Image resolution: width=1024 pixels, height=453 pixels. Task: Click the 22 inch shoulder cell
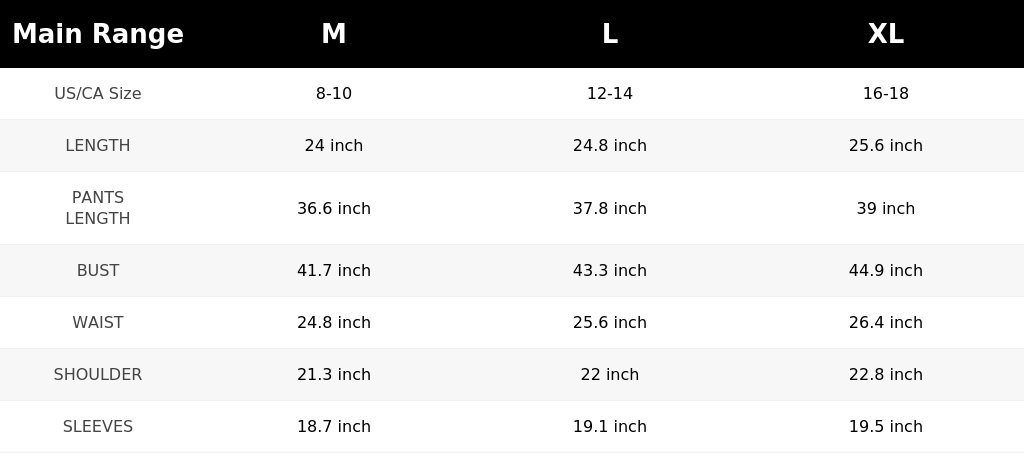point(610,375)
